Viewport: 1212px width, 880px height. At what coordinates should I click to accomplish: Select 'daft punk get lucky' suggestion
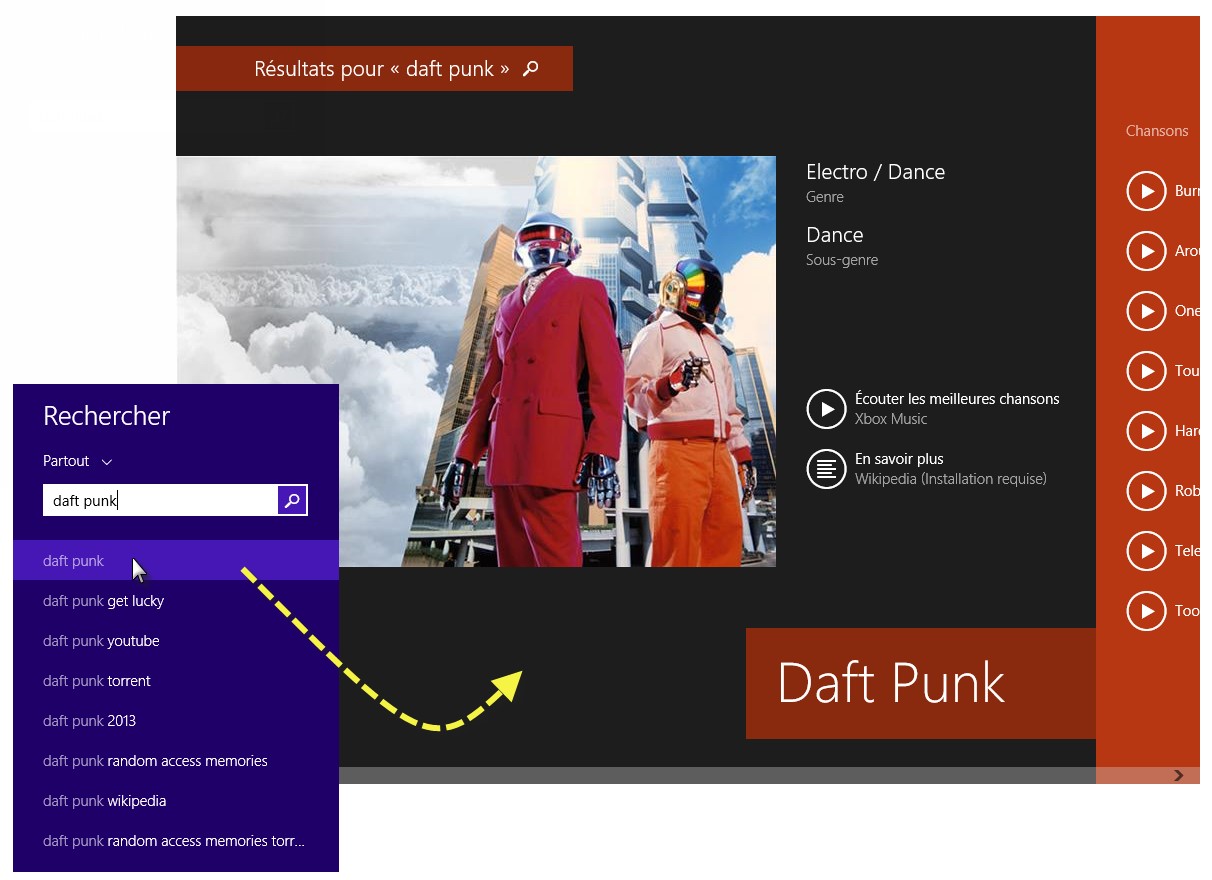coord(103,601)
